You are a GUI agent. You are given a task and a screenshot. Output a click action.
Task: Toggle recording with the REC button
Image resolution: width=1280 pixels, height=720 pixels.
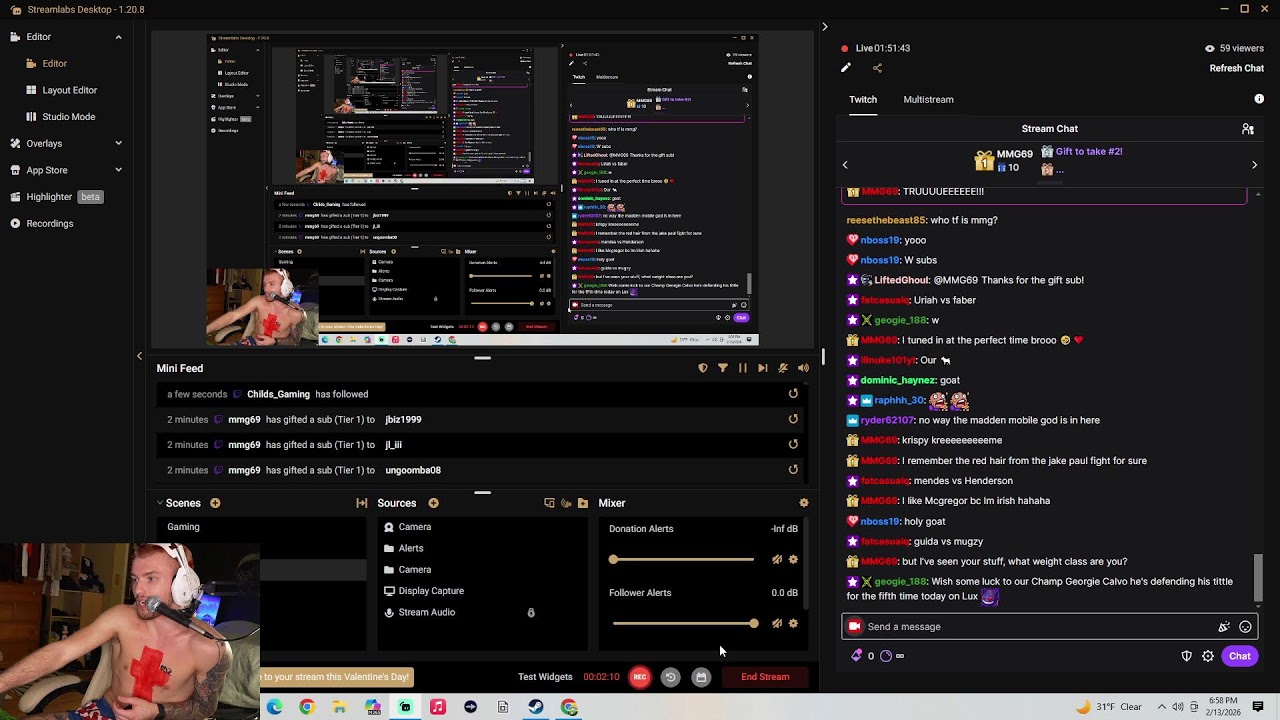(640, 677)
